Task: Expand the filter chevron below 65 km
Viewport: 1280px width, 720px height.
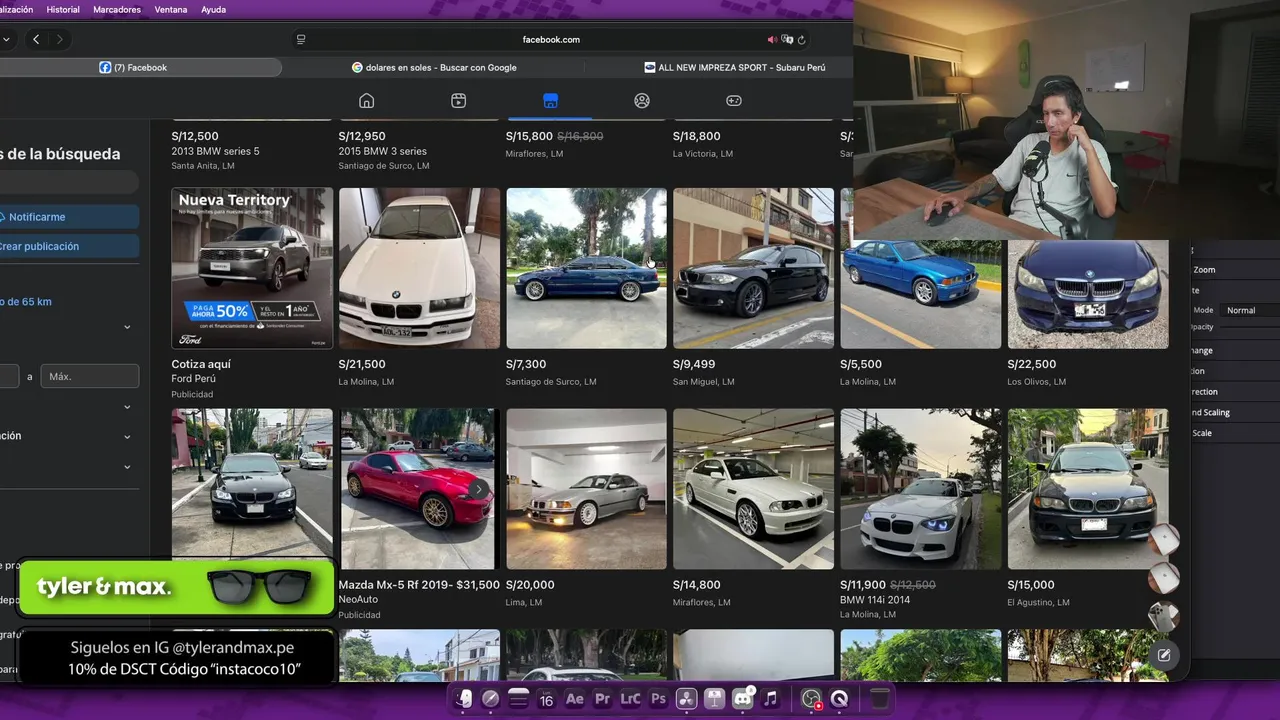Action: click(x=127, y=327)
